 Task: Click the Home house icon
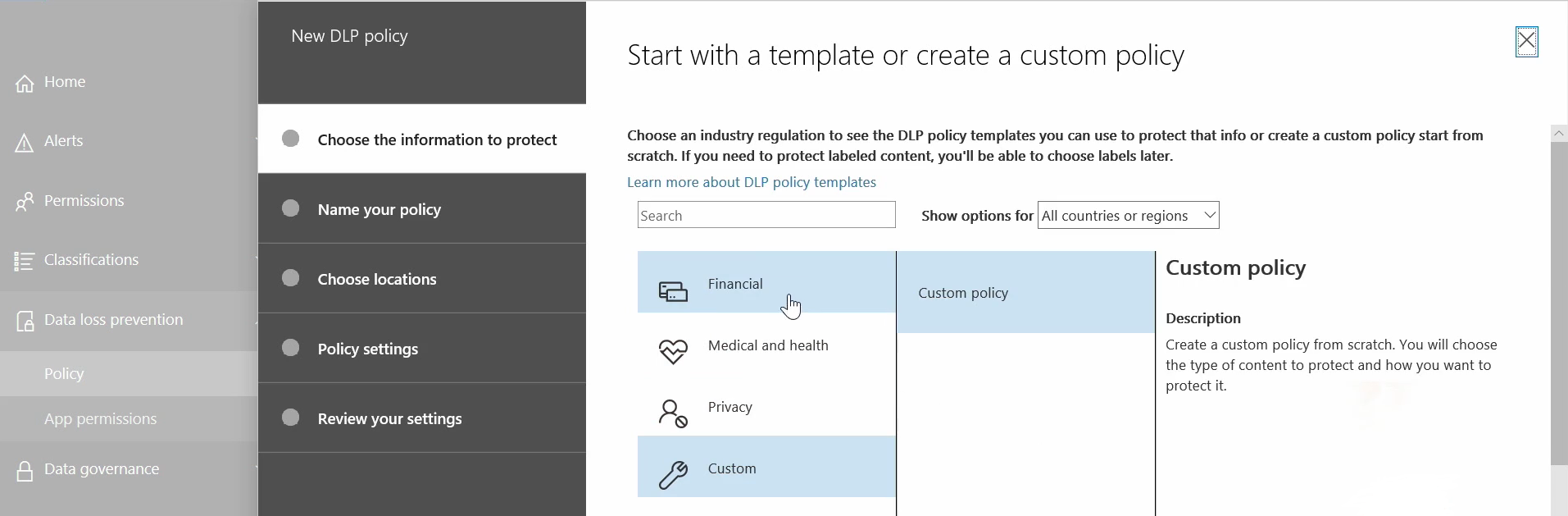25,84
